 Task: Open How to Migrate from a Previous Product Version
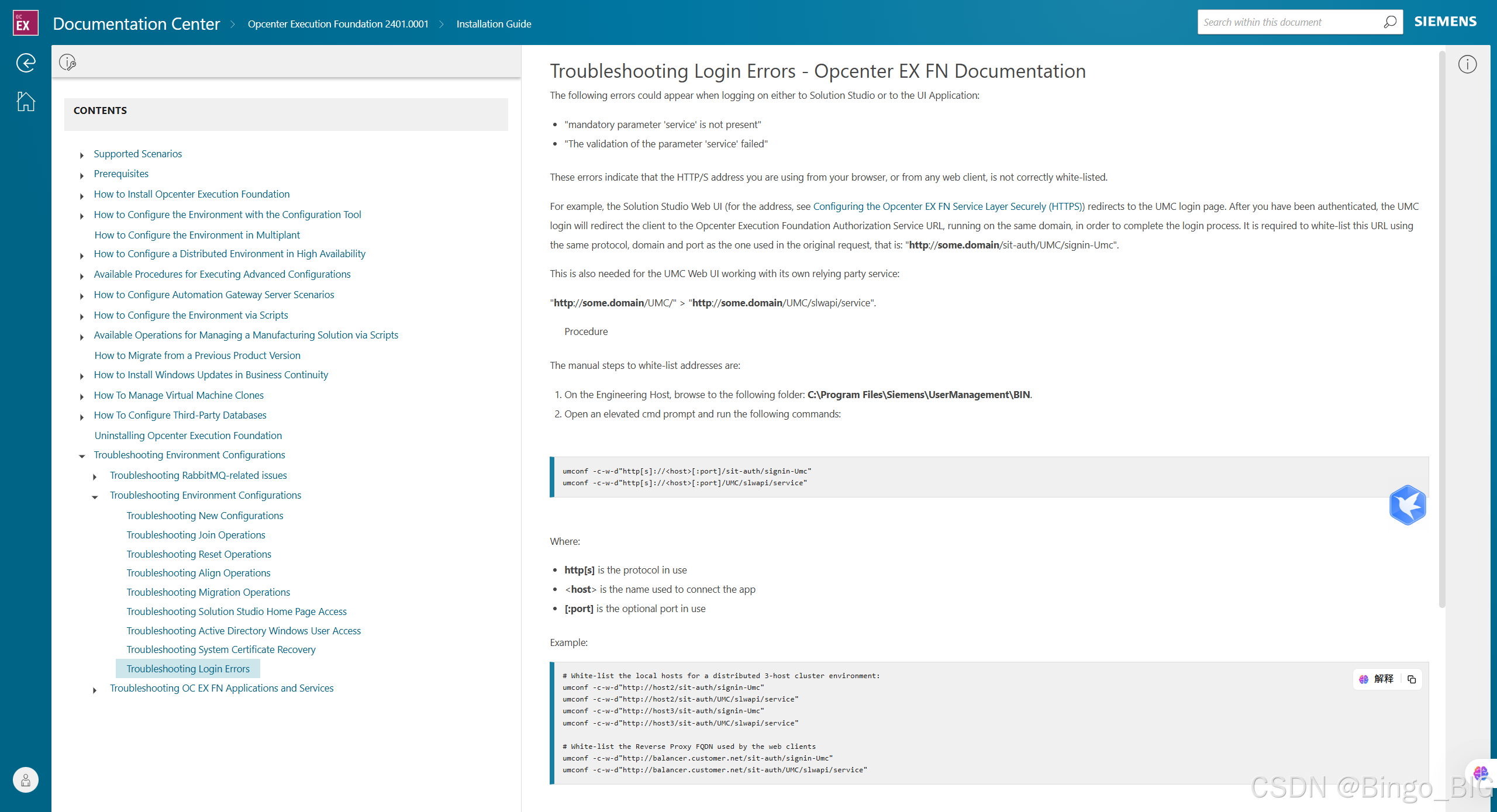[197, 355]
